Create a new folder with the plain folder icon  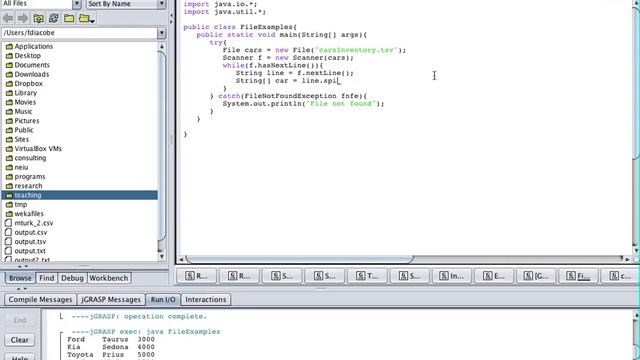pyautogui.click(x=69, y=18)
